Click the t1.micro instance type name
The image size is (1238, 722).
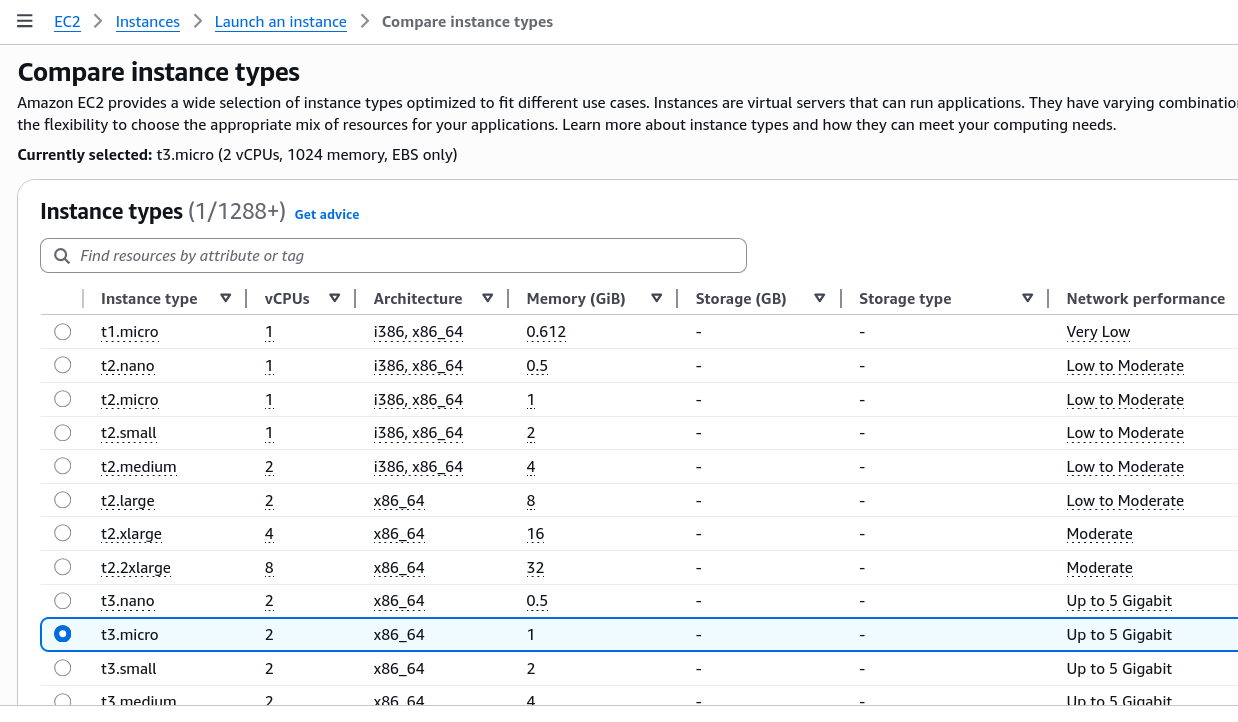[x=130, y=332]
